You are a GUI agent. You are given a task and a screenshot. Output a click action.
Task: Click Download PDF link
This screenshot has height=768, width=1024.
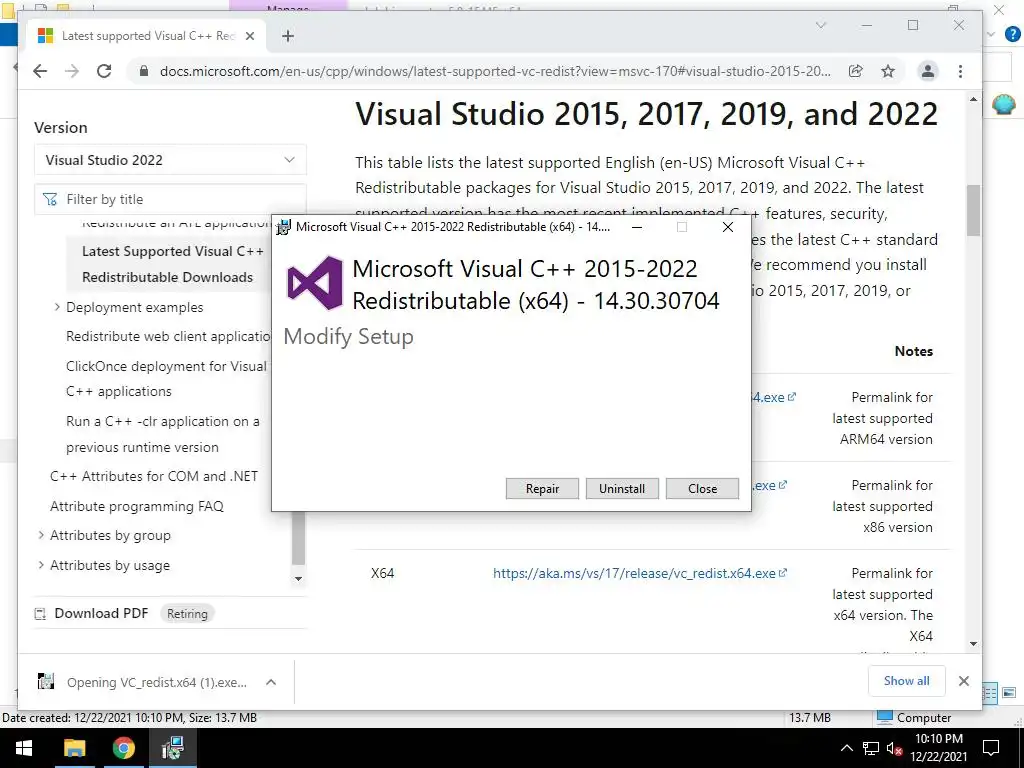pyautogui.click(x=101, y=613)
